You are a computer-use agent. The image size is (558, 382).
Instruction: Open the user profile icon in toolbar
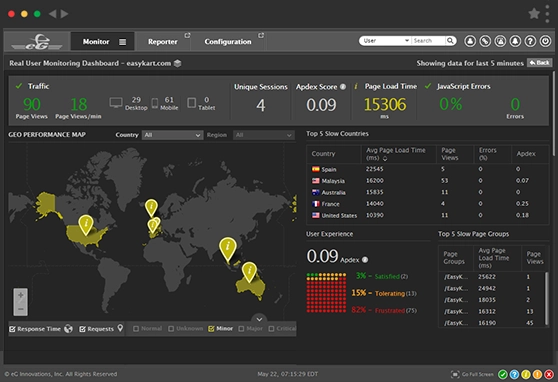point(470,41)
